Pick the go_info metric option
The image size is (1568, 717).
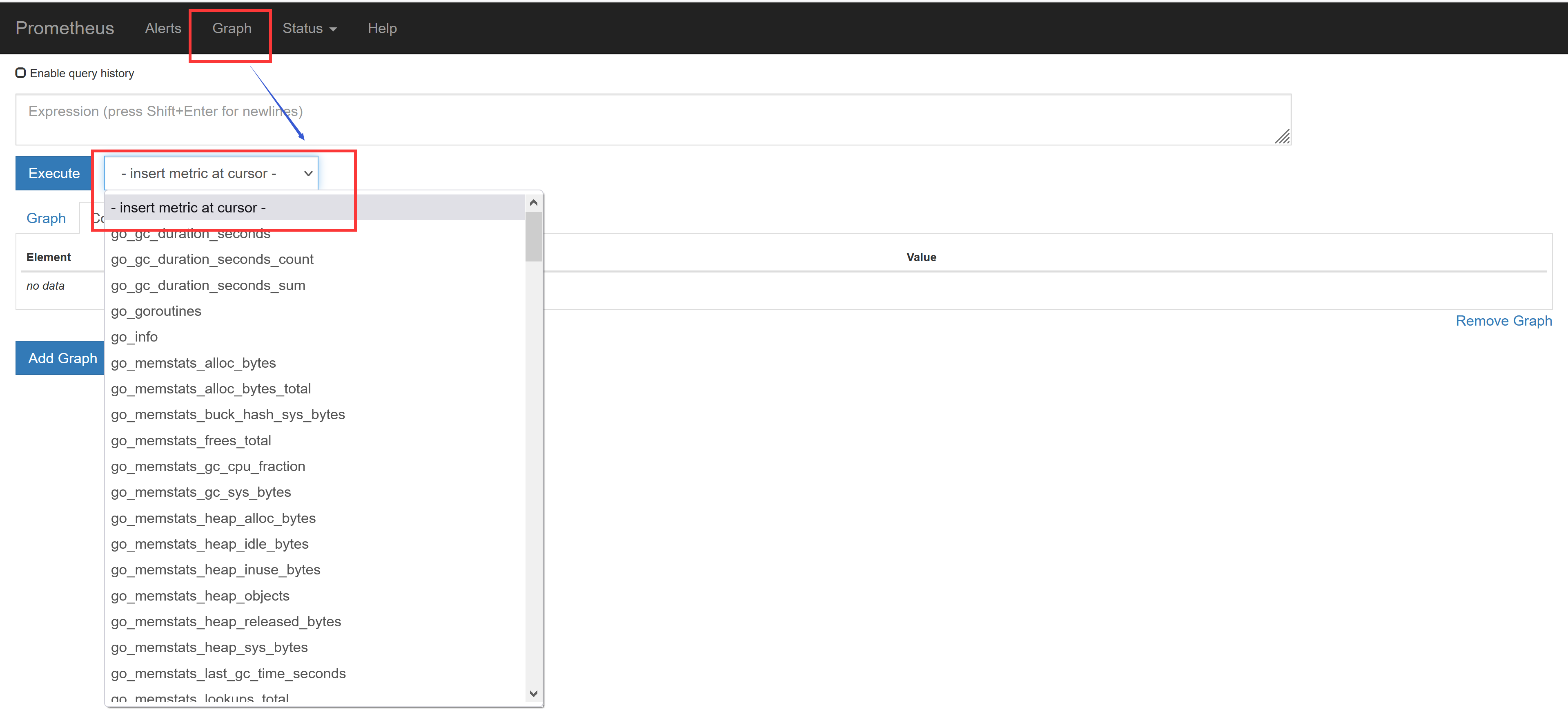coord(134,337)
